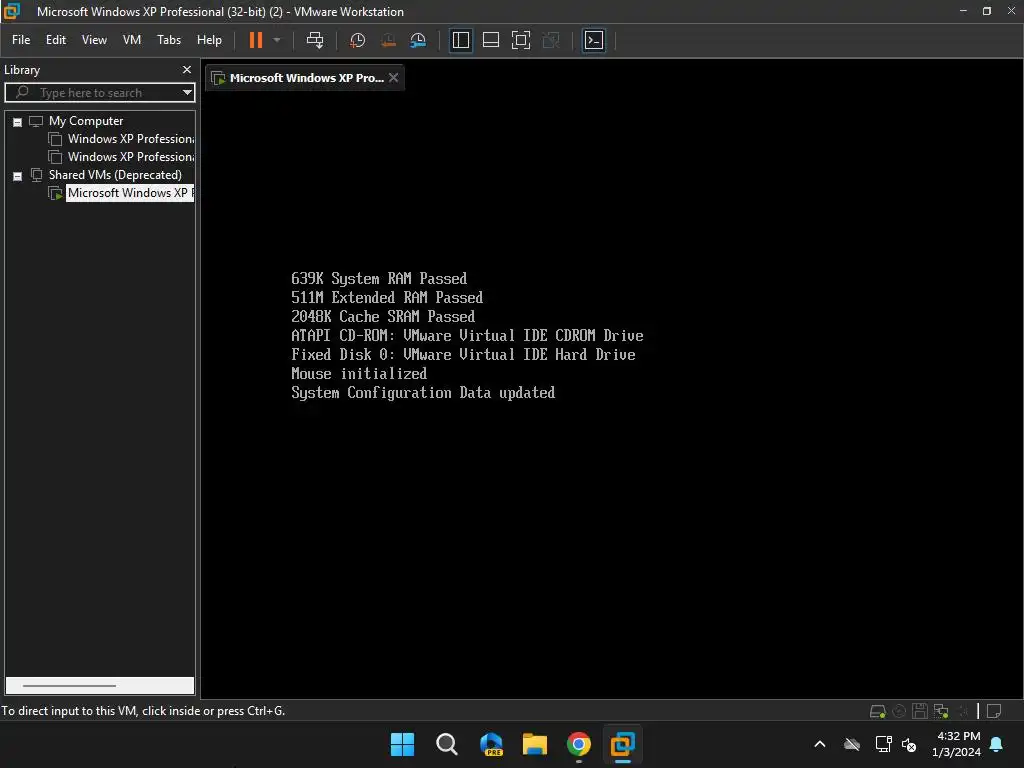1024x768 pixels.
Task: Click the hard disk status icon
Action: coord(878,711)
